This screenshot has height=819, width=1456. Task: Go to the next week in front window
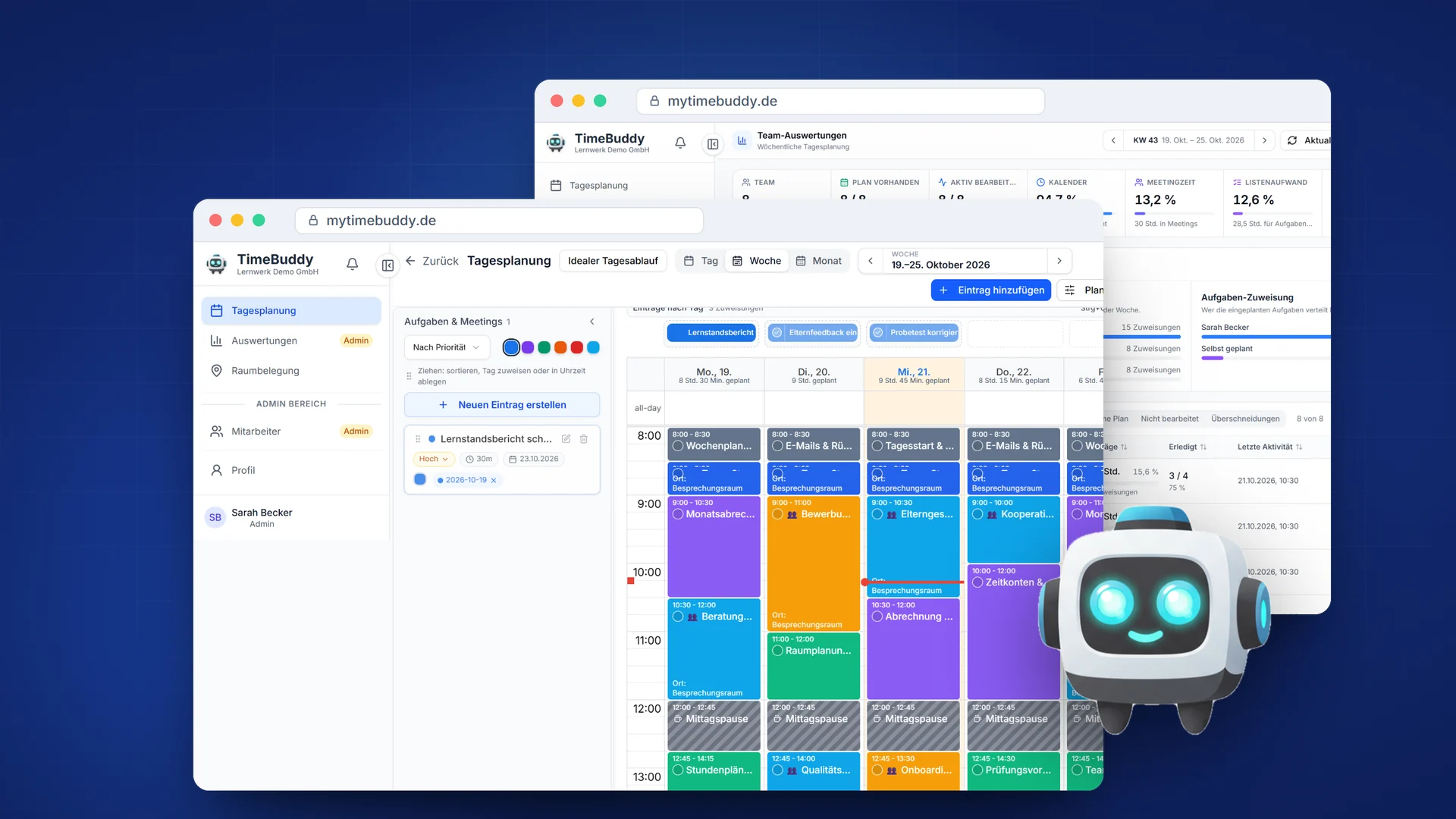coord(1059,261)
